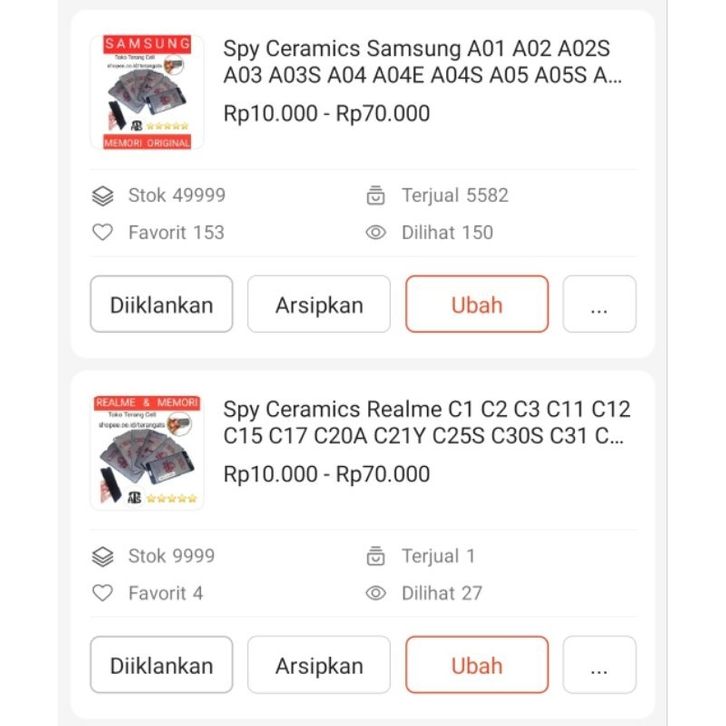Archive the Realme Spy Ceramics listing
Screen dimensions: 726x726
pos(319,665)
